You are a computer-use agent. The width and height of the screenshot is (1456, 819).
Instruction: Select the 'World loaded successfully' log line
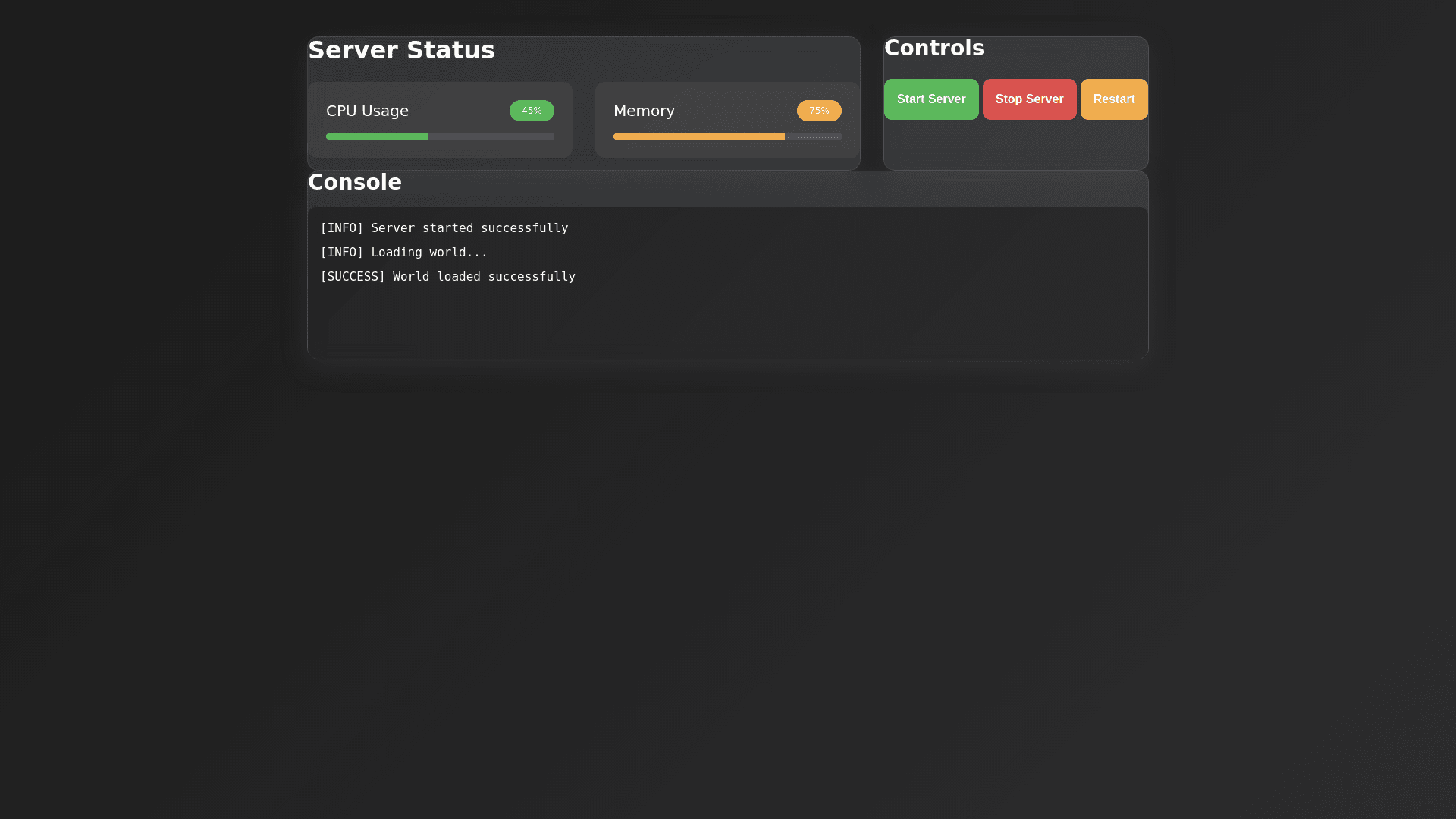click(447, 277)
